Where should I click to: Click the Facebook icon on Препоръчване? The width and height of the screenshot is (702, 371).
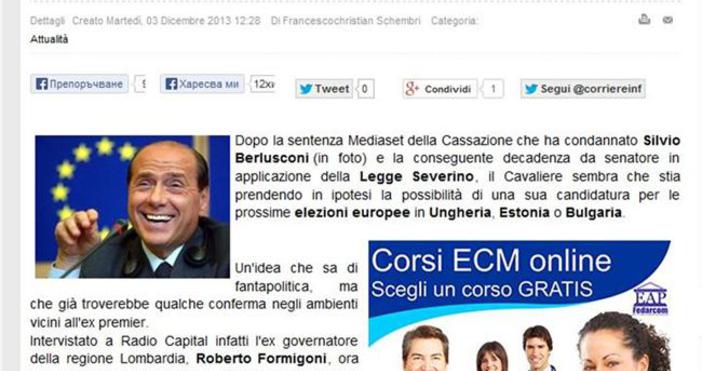[x=42, y=84]
